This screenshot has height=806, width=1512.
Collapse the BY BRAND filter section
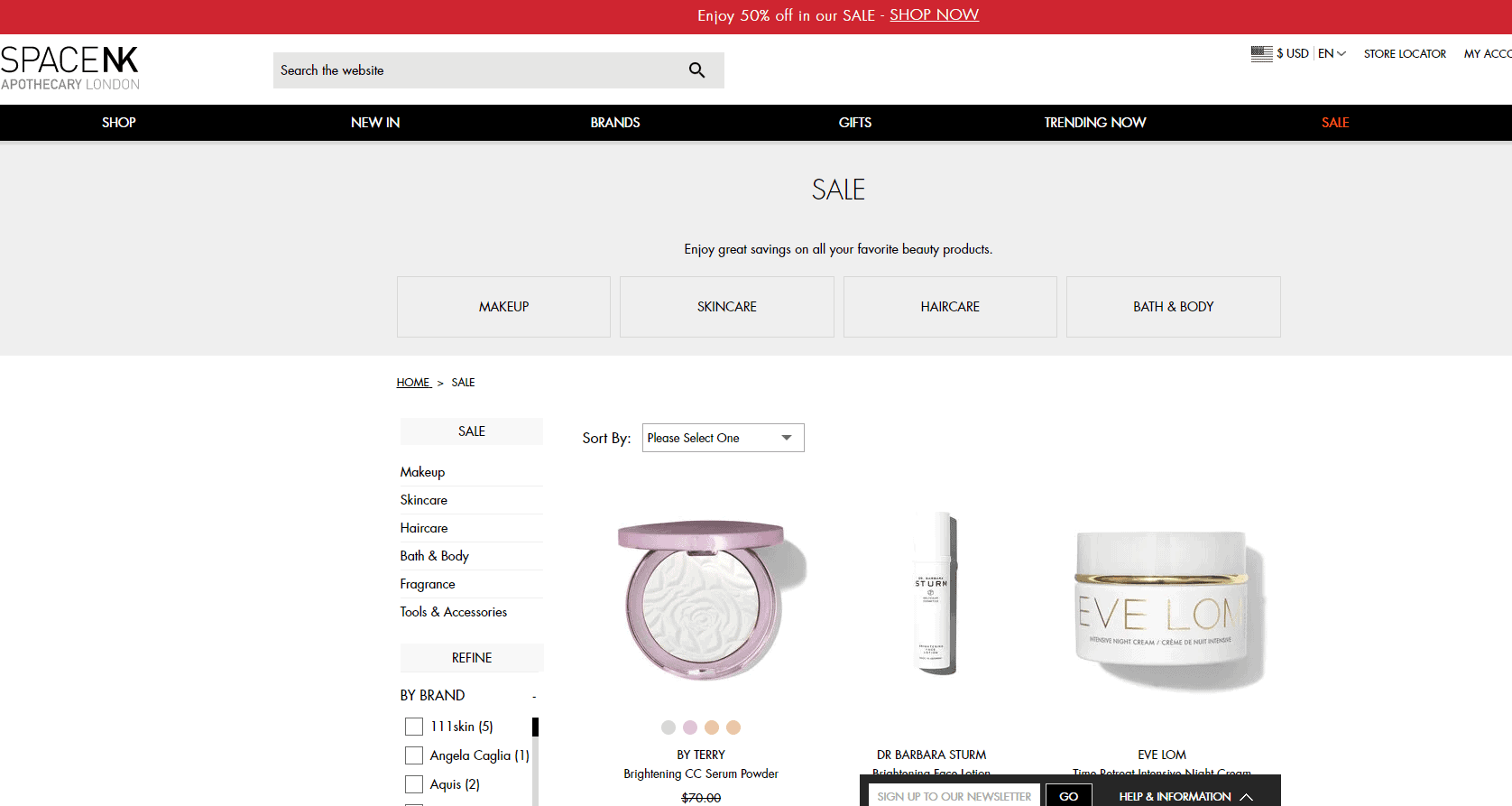coord(534,696)
